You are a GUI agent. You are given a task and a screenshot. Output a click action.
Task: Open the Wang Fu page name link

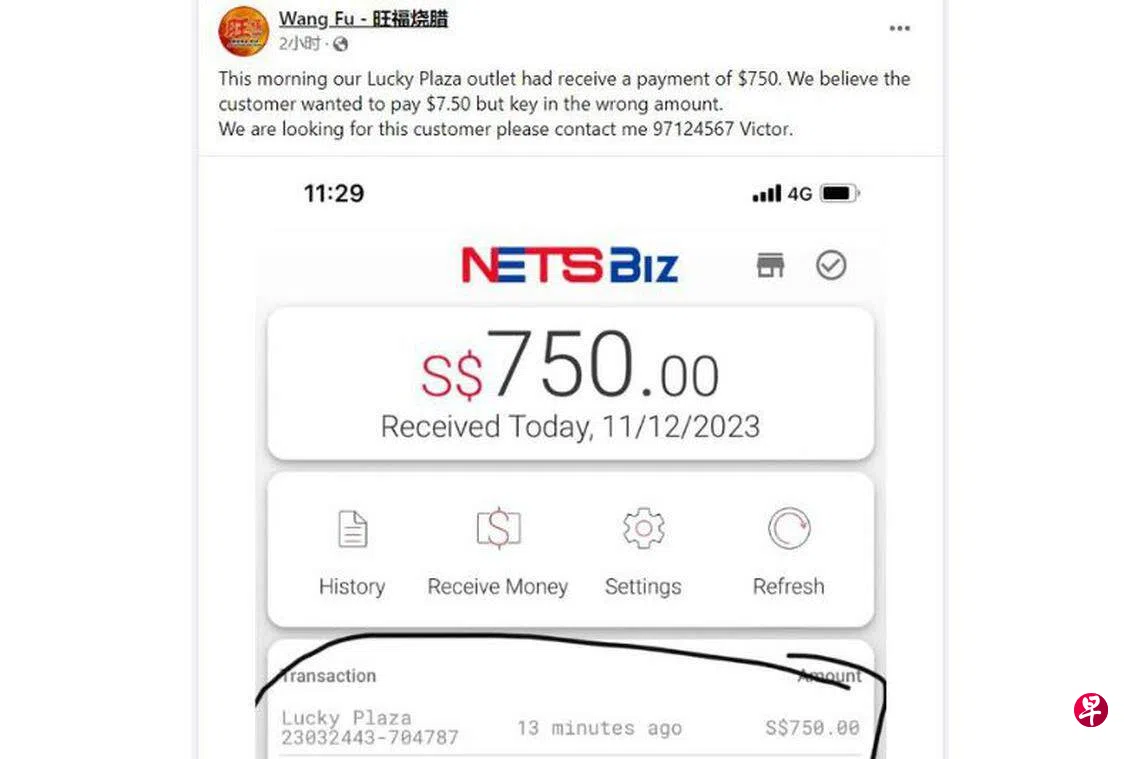pyautogui.click(x=363, y=19)
